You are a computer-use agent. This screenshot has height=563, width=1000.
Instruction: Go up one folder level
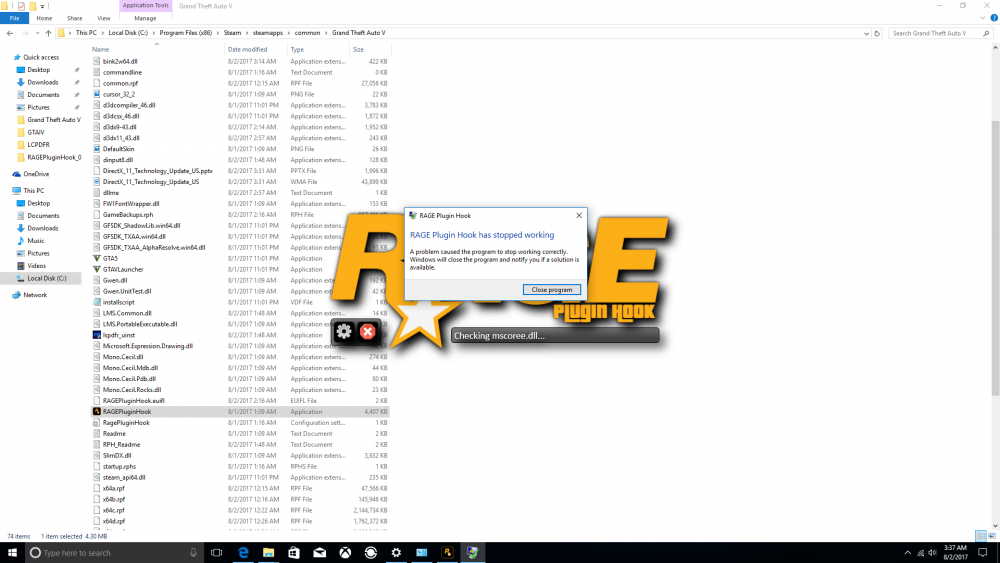click(48, 33)
